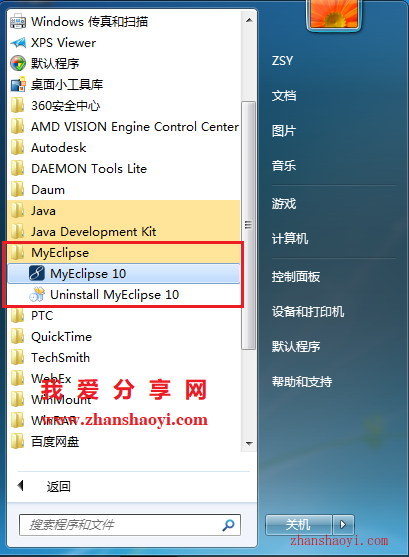Click scrollbar down arrow in programs list
This screenshot has height=557, width=409.
pyautogui.click(x=249, y=443)
